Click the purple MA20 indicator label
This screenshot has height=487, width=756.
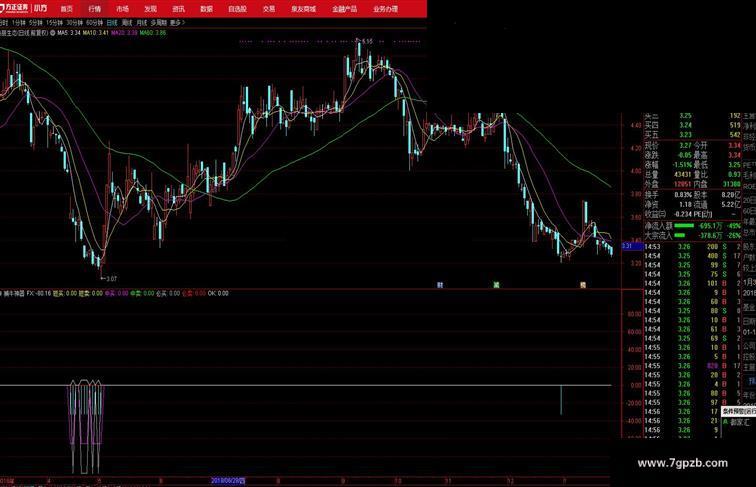coord(124,33)
